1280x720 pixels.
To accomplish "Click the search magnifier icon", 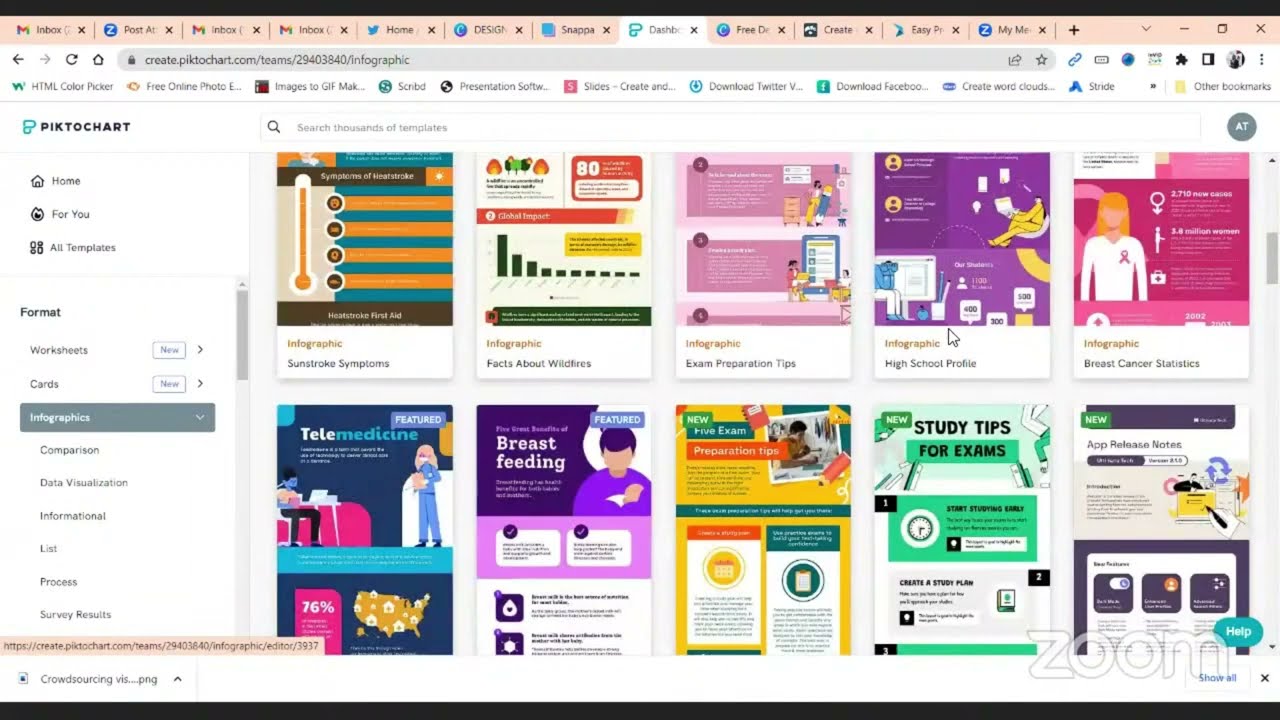I will [x=273, y=127].
